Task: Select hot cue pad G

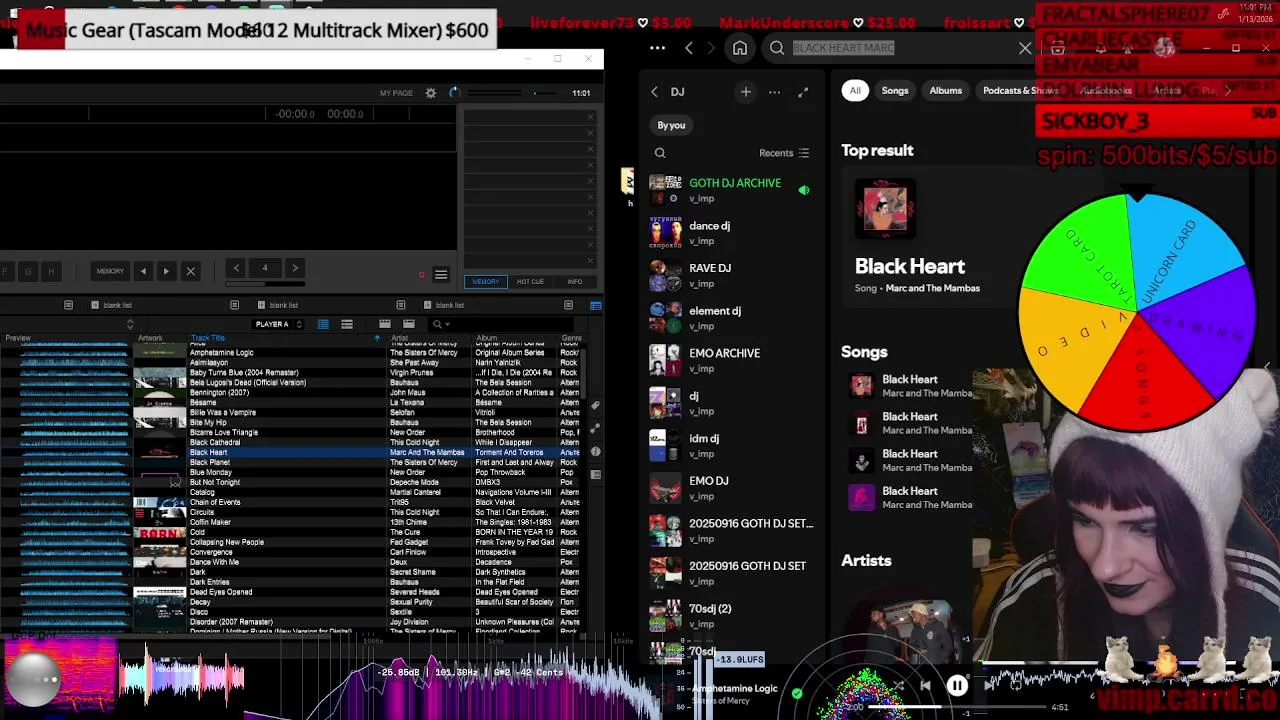Action: coord(28,271)
